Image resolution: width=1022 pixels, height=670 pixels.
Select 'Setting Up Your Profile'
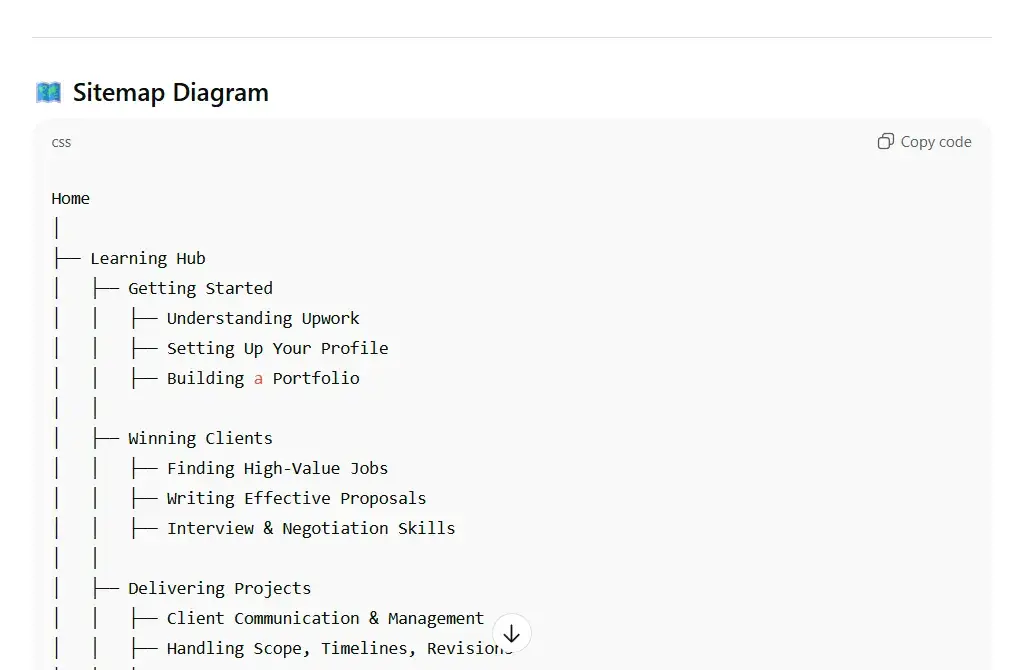click(277, 348)
